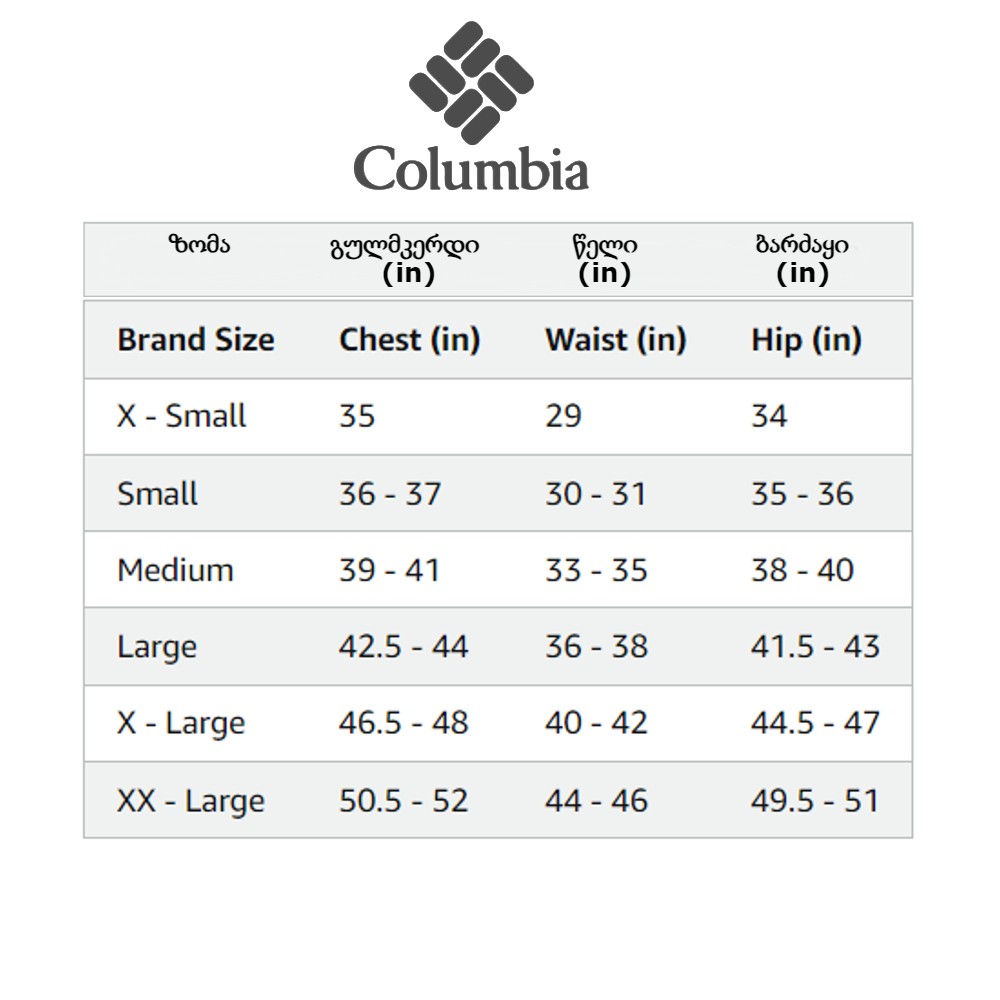Click the XX - Large size row label
The image size is (1000, 1000).
[x=190, y=801]
